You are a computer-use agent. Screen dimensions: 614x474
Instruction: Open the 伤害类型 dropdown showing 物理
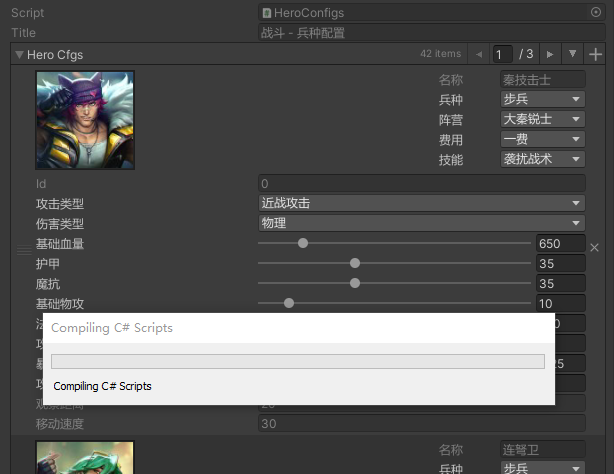tap(422, 223)
